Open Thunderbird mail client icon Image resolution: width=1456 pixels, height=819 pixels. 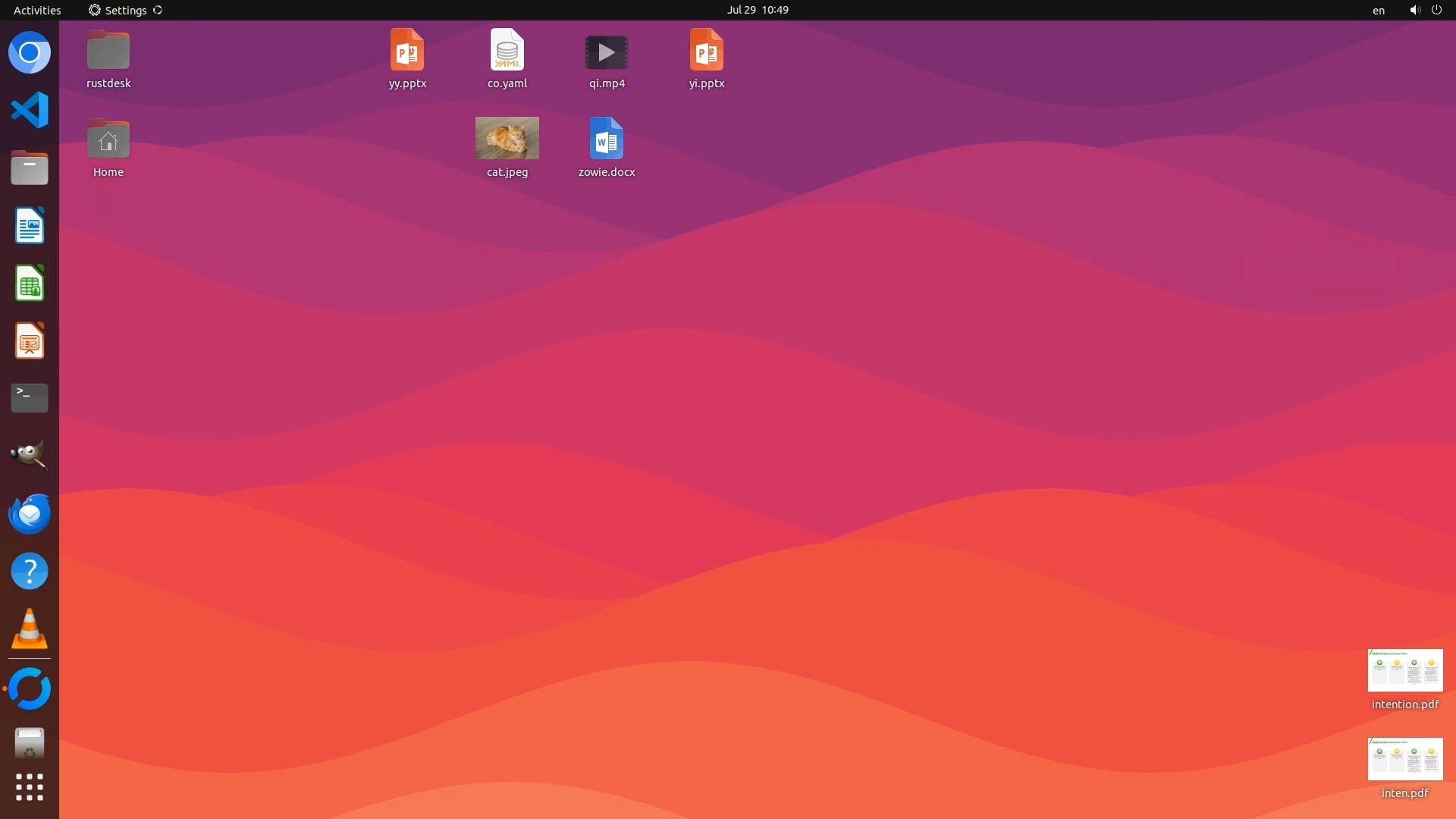click(30, 513)
